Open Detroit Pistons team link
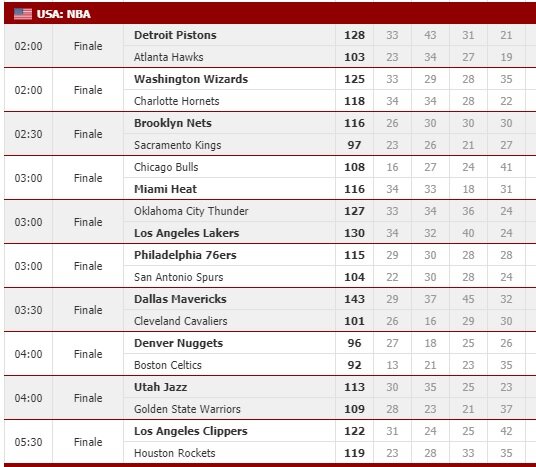 coord(175,35)
